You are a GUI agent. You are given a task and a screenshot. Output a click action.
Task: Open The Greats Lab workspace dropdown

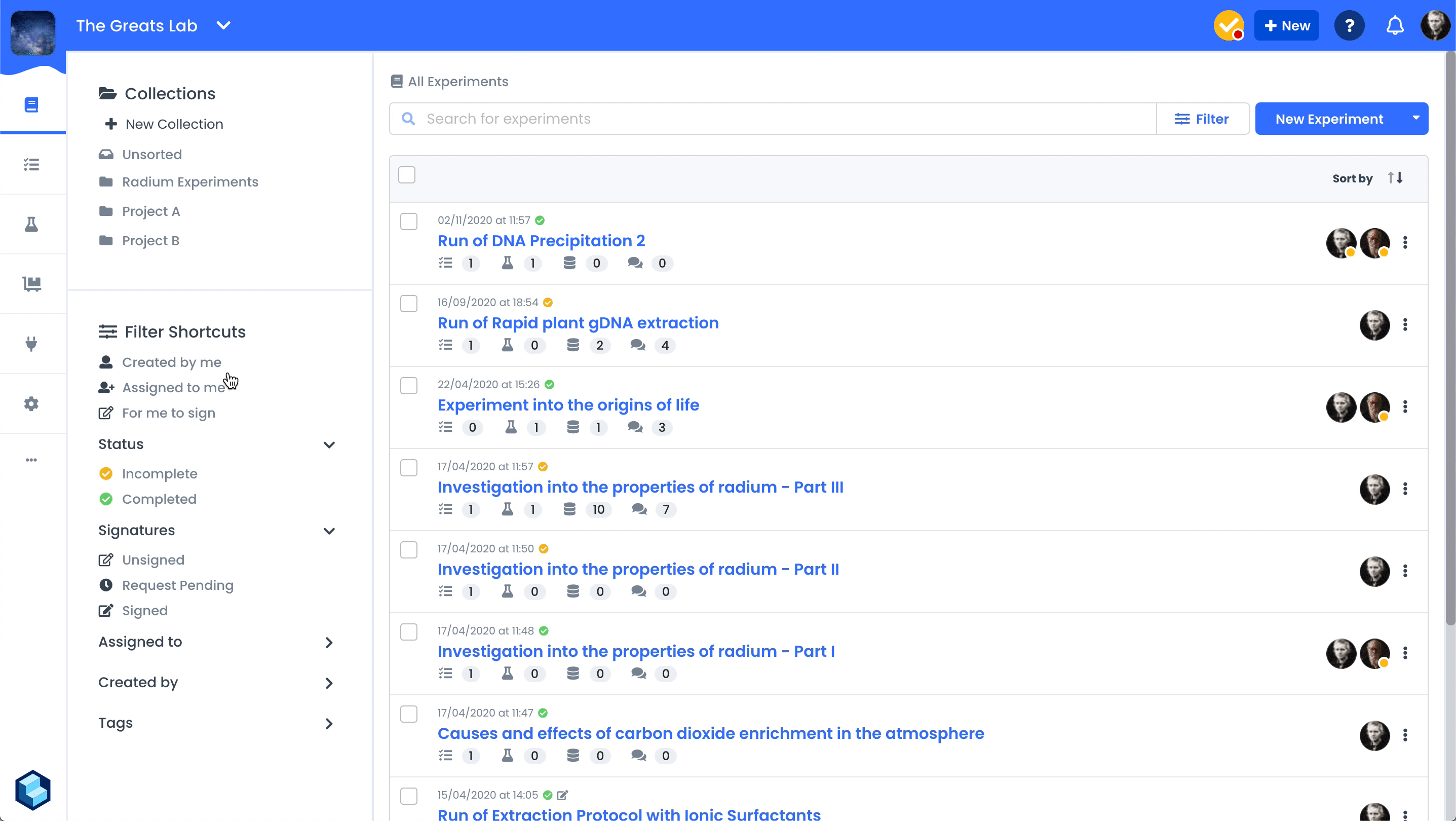[x=224, y=25]
